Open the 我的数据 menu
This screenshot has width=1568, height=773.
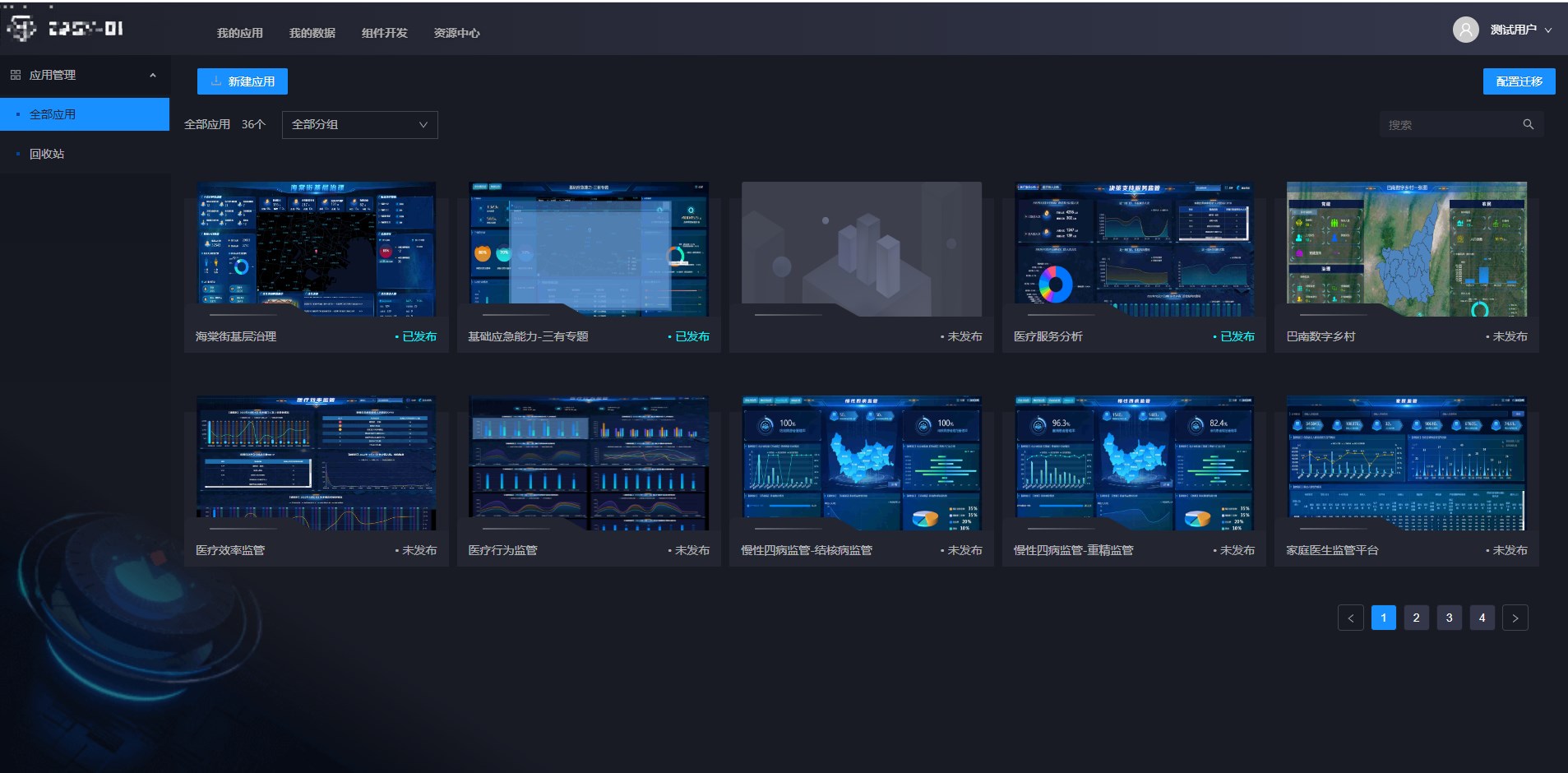click(x=312, y=33)
